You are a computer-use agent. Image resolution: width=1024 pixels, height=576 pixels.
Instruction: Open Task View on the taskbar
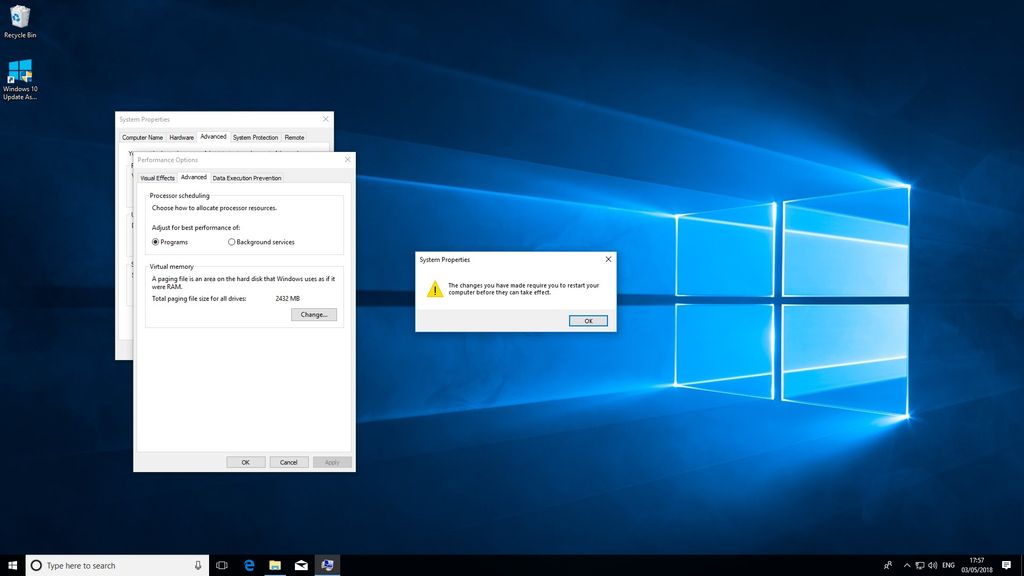tap(222, 565)
